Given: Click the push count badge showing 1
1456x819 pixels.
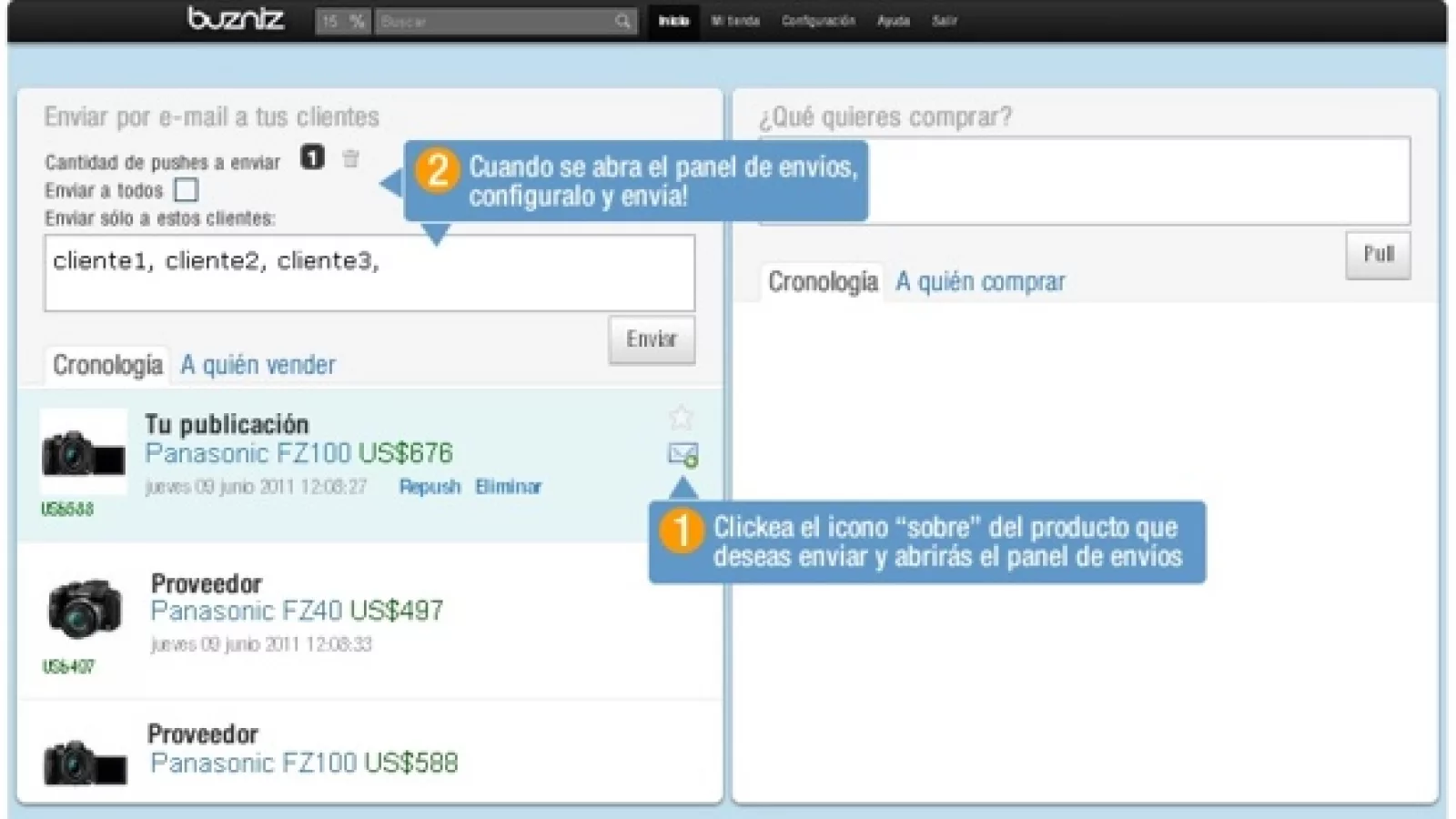Looking at the screenshot, I should pyautogui.click(x=312, y=158).
